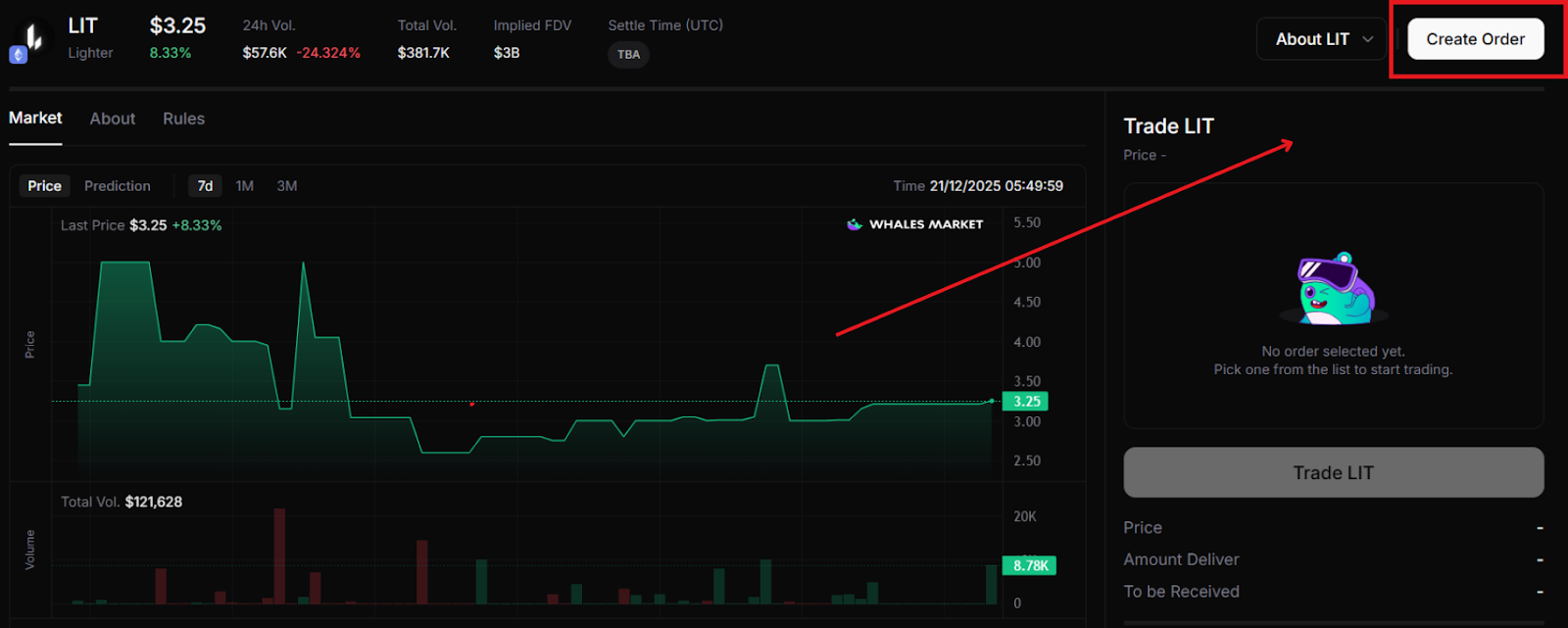Click the About LIT chevron arrow
Viewport: 1568px width, 628px height.
point(1368,39)
